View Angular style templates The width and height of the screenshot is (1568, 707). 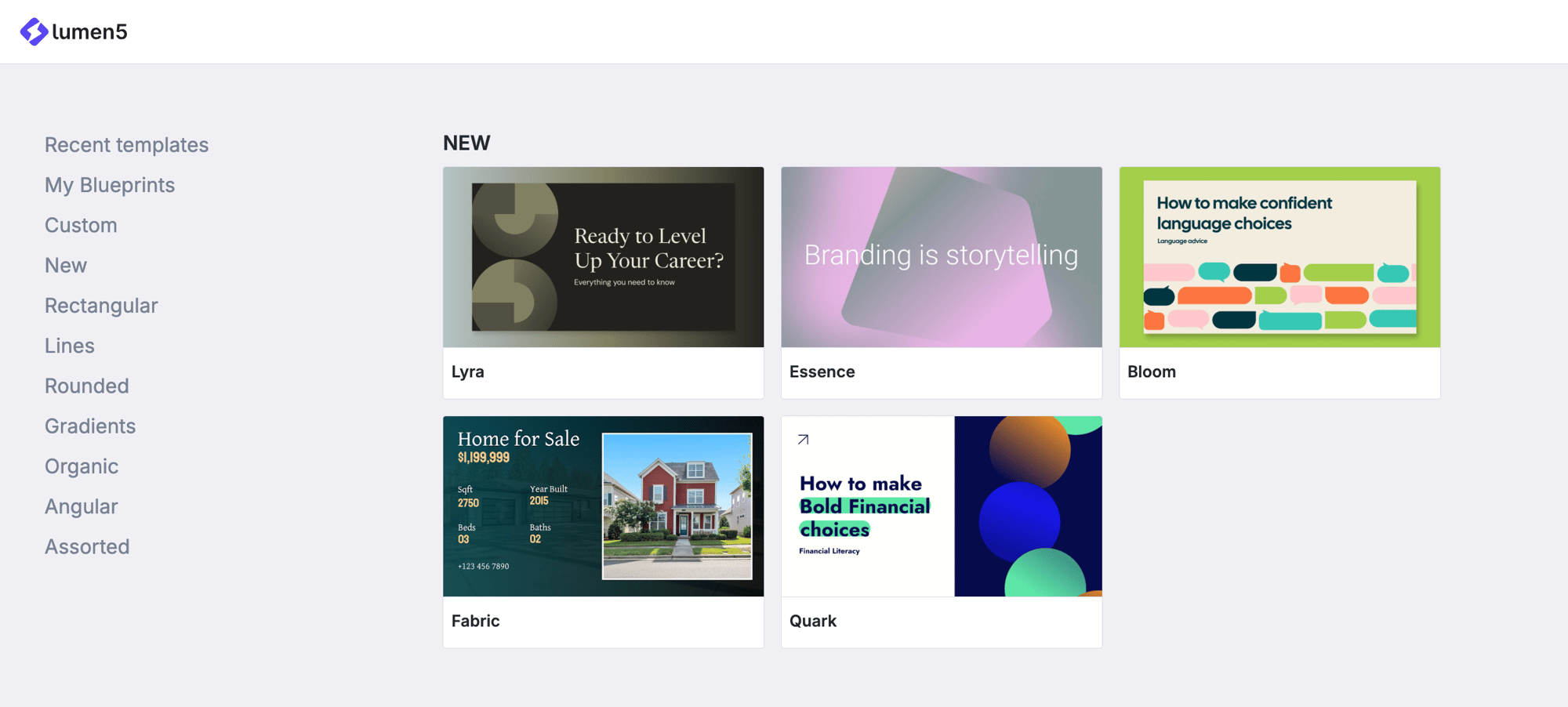click(x=82, y=506)
